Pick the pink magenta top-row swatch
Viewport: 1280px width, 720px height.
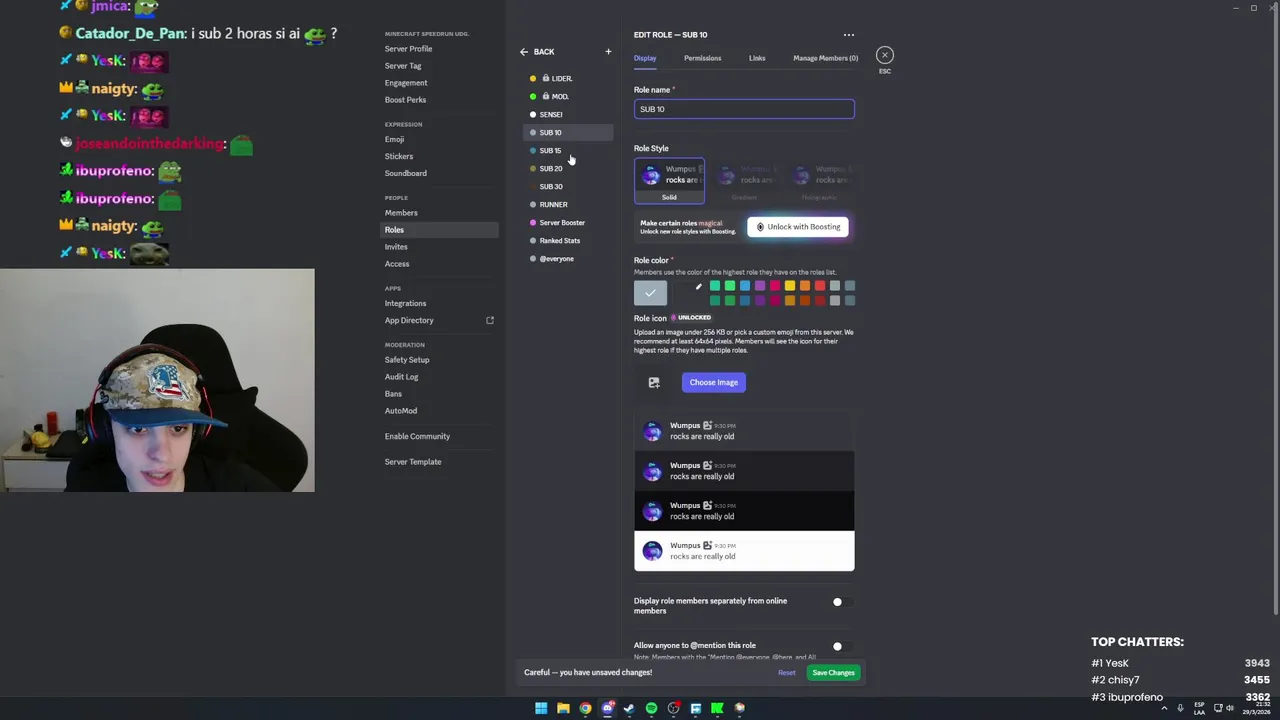tap(775, 286)
